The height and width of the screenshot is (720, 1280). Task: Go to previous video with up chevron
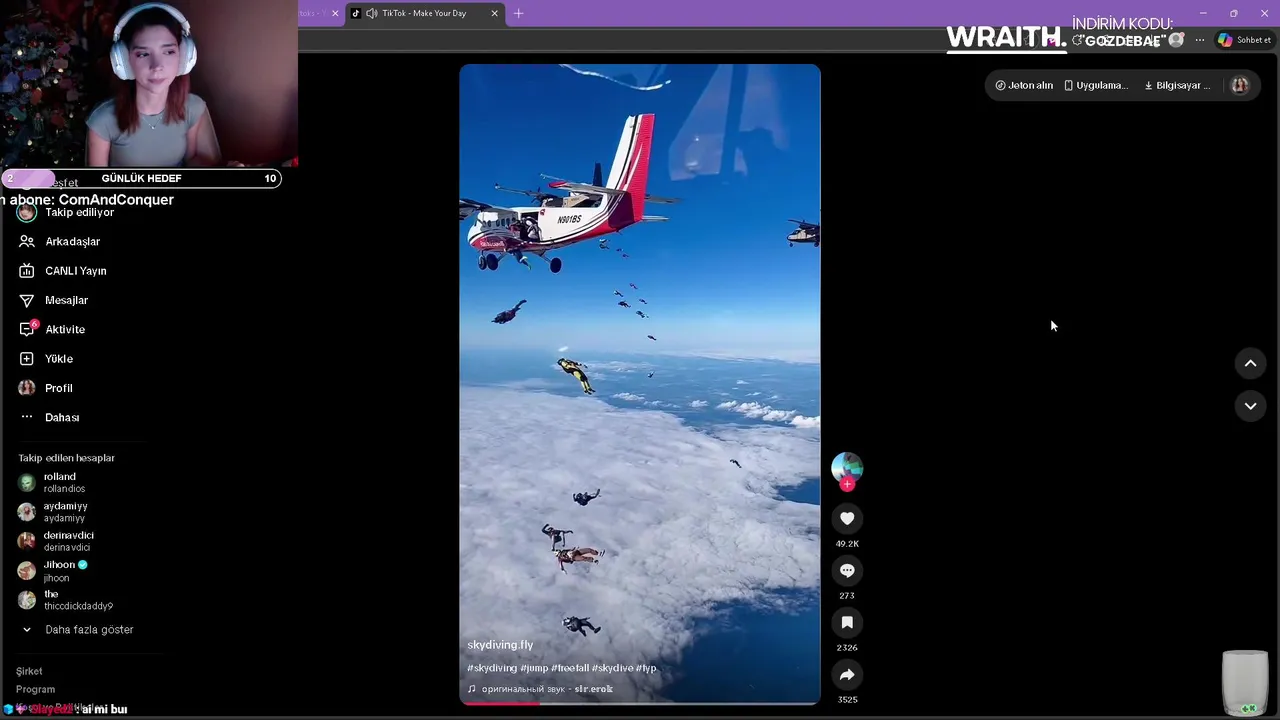pos(1250,364)
